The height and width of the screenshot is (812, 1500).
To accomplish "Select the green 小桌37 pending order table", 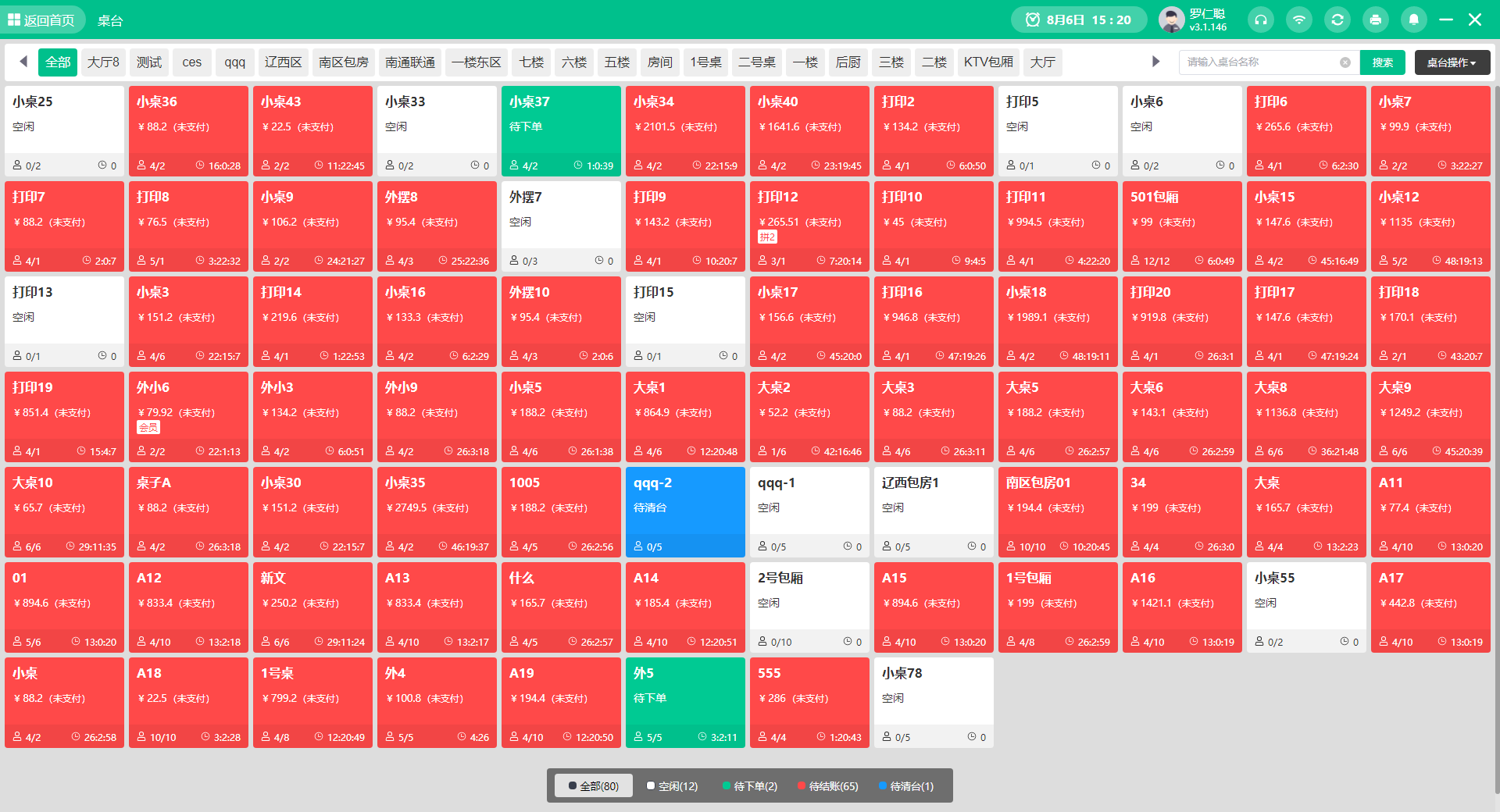I will (560, 130).
